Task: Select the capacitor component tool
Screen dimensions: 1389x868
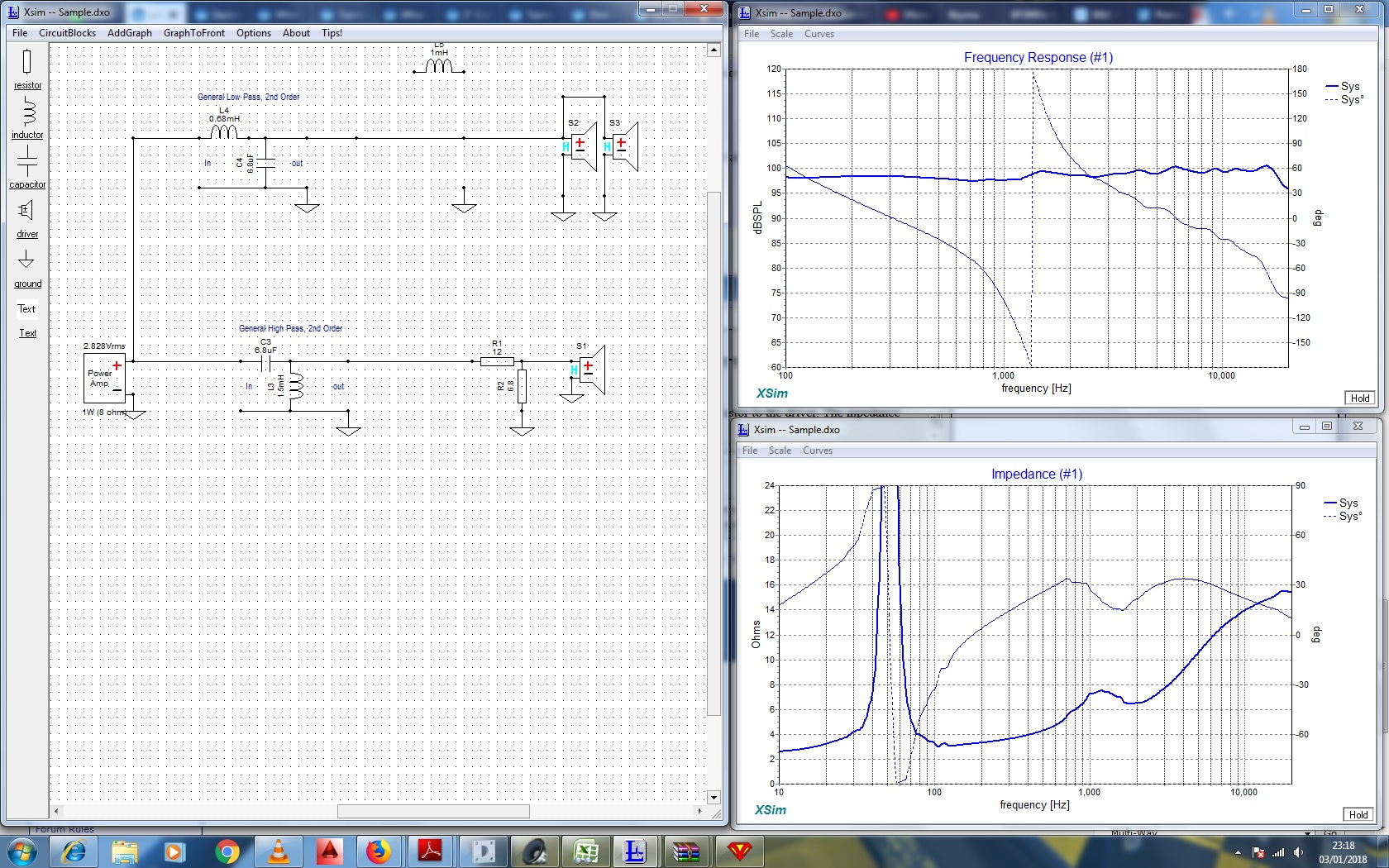Action: click(x=27, y=168)
